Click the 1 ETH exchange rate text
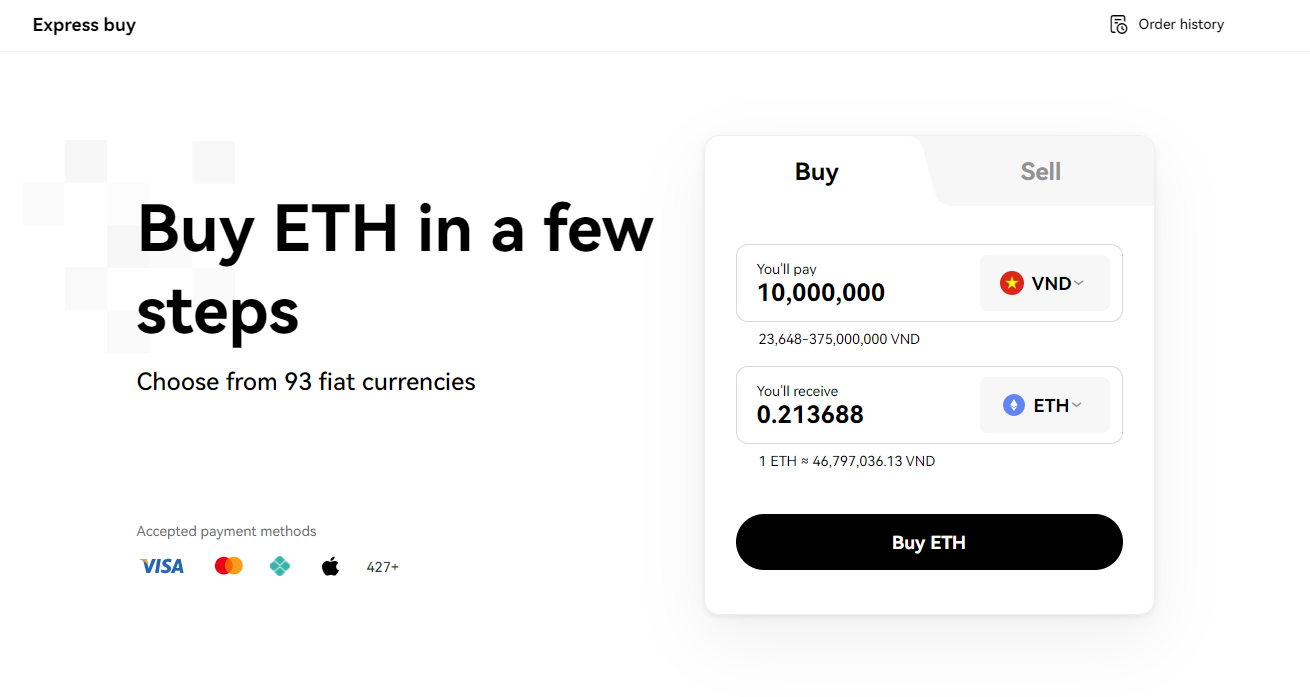Image resolution: width=1310 pixels, height=697 pixels. click(847, 461)
